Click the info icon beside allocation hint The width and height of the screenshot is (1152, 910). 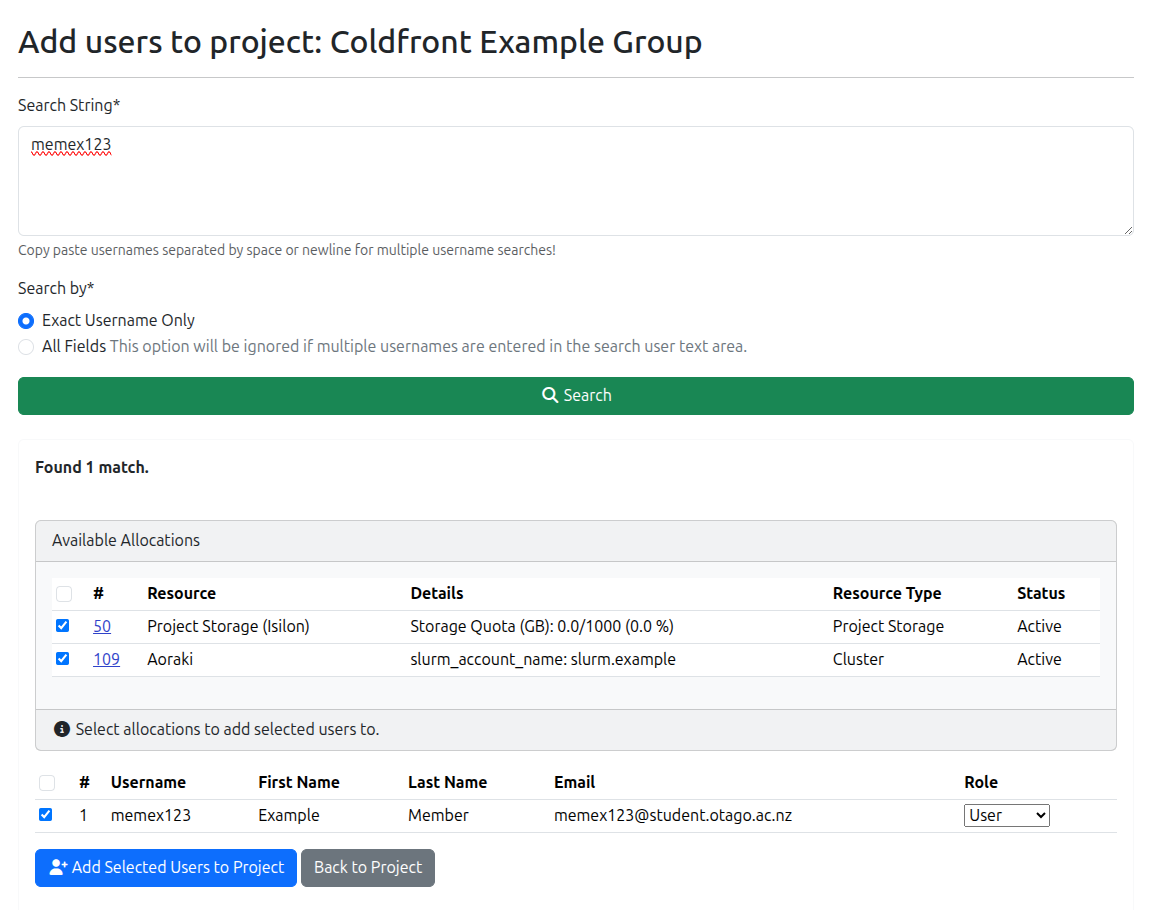click(x=62, y=729)
